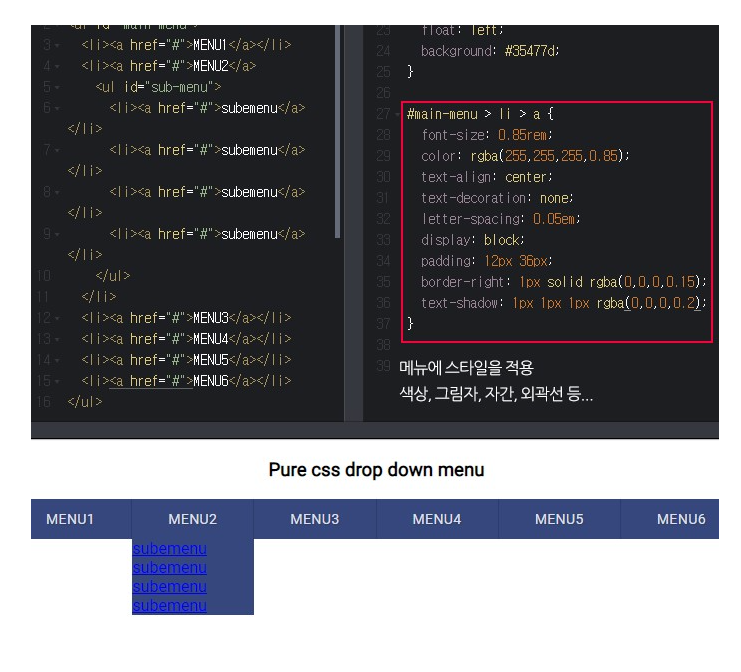The image size is (741, 672).
Task: Click line number 10 in HTML gutter
Action: coord(44,276)
